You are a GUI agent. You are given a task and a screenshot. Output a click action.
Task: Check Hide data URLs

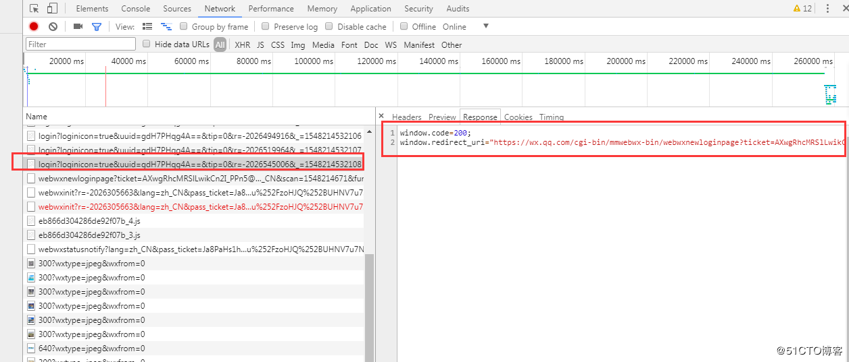click(146, 44)
